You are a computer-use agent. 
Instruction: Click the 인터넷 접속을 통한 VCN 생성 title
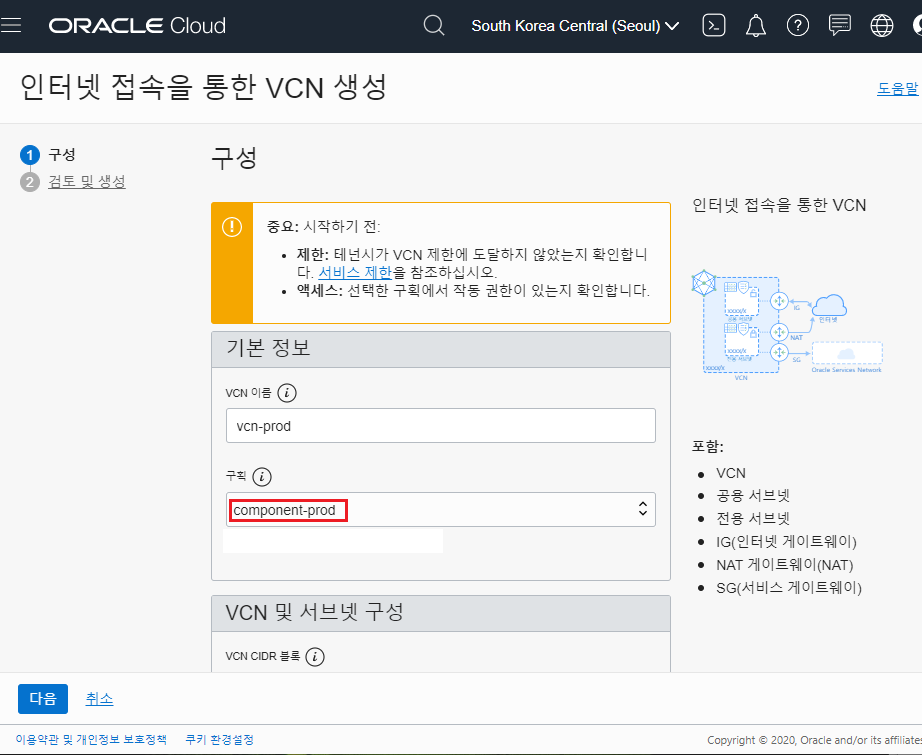[203, 88]
